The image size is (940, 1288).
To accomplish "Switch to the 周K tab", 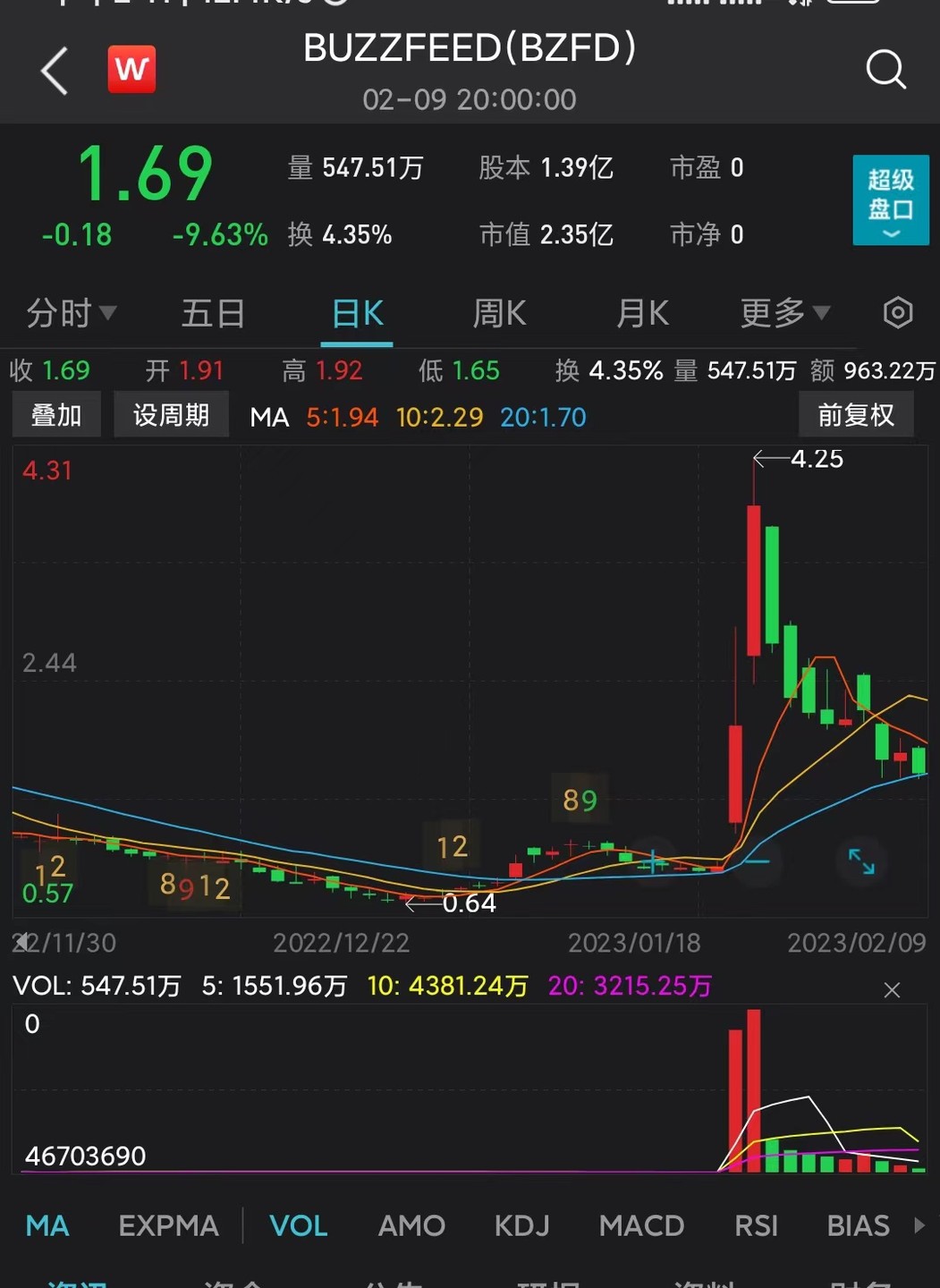I will pos(499,313).
